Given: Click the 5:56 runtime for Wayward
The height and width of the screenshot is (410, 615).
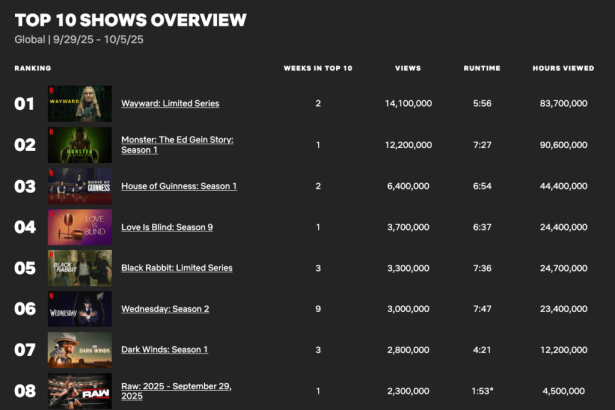Looking at the screenshot, I should click(x=482, y=104).
